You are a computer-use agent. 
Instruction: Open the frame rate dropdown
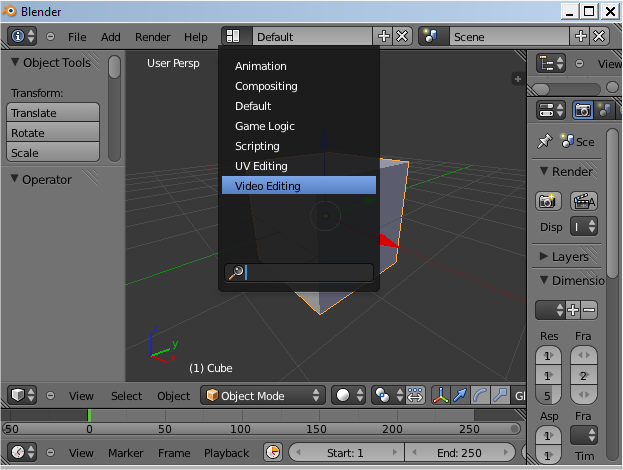coord(584,435)
